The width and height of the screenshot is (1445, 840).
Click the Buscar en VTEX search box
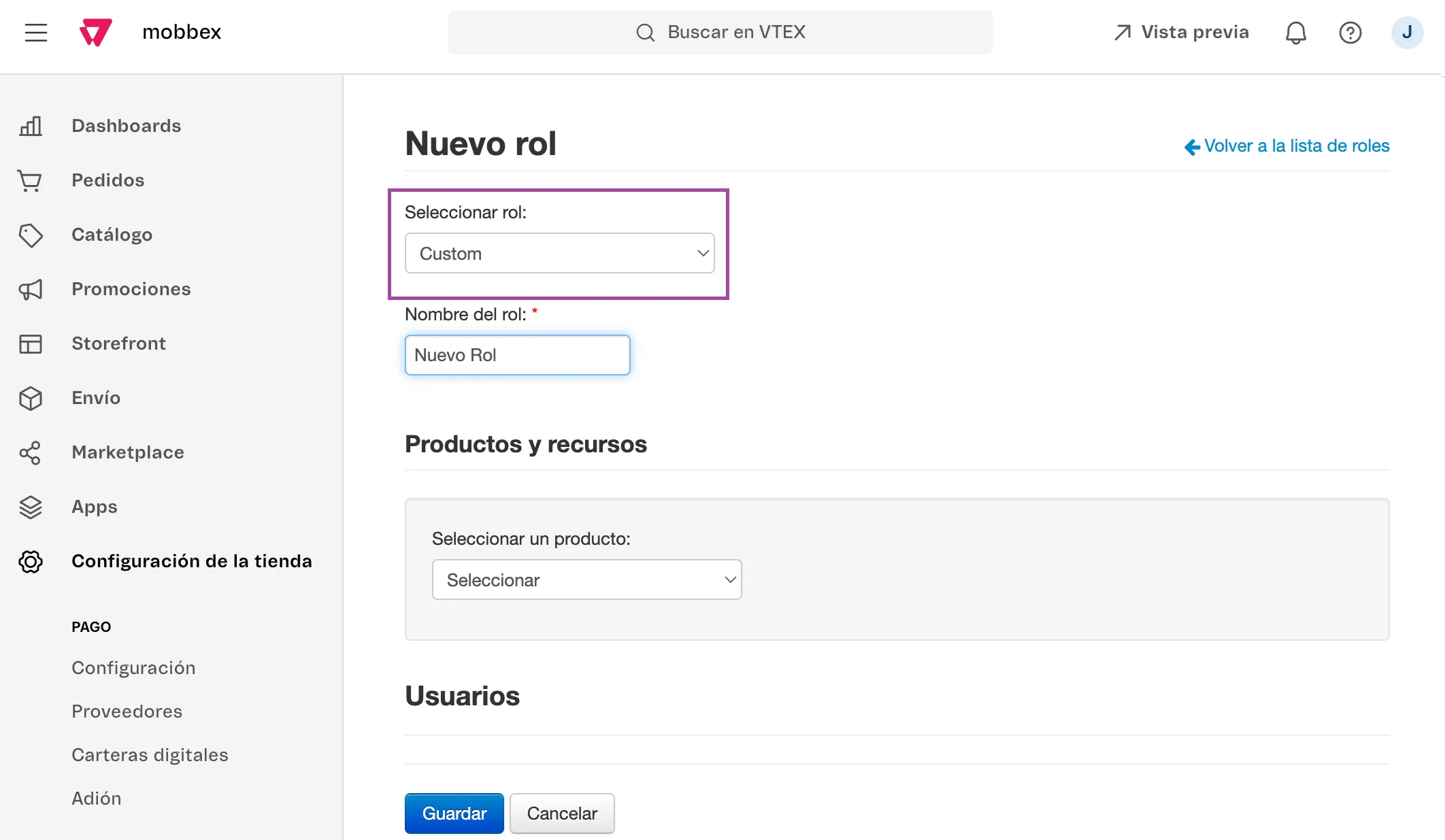tap(720, 32)
